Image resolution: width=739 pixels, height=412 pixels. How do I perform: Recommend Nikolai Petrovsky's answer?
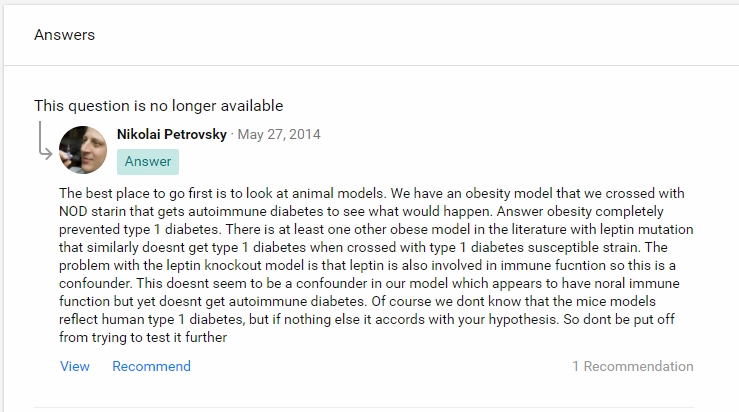(x=151, y=366)
